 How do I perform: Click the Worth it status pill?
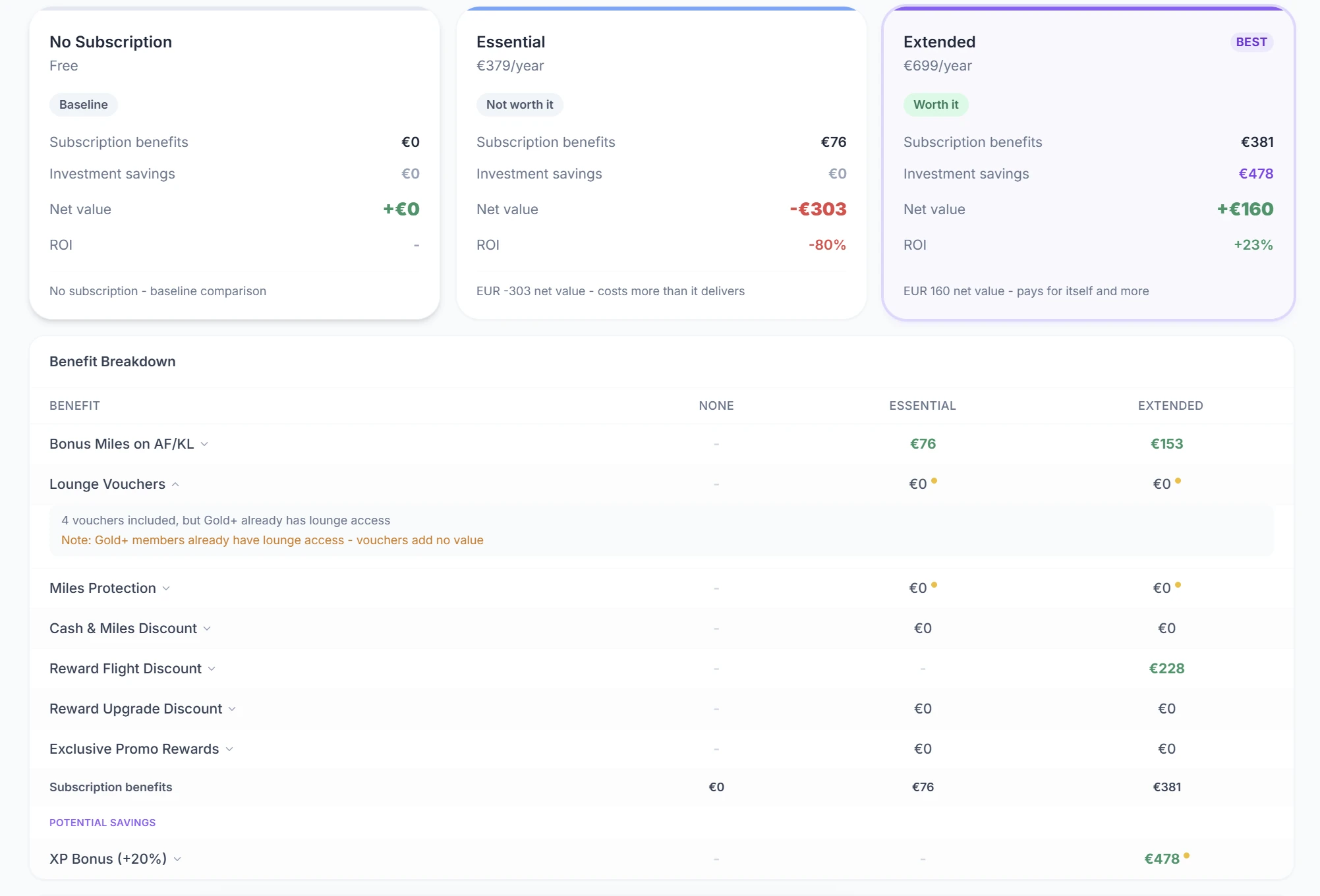coord(935,105)
